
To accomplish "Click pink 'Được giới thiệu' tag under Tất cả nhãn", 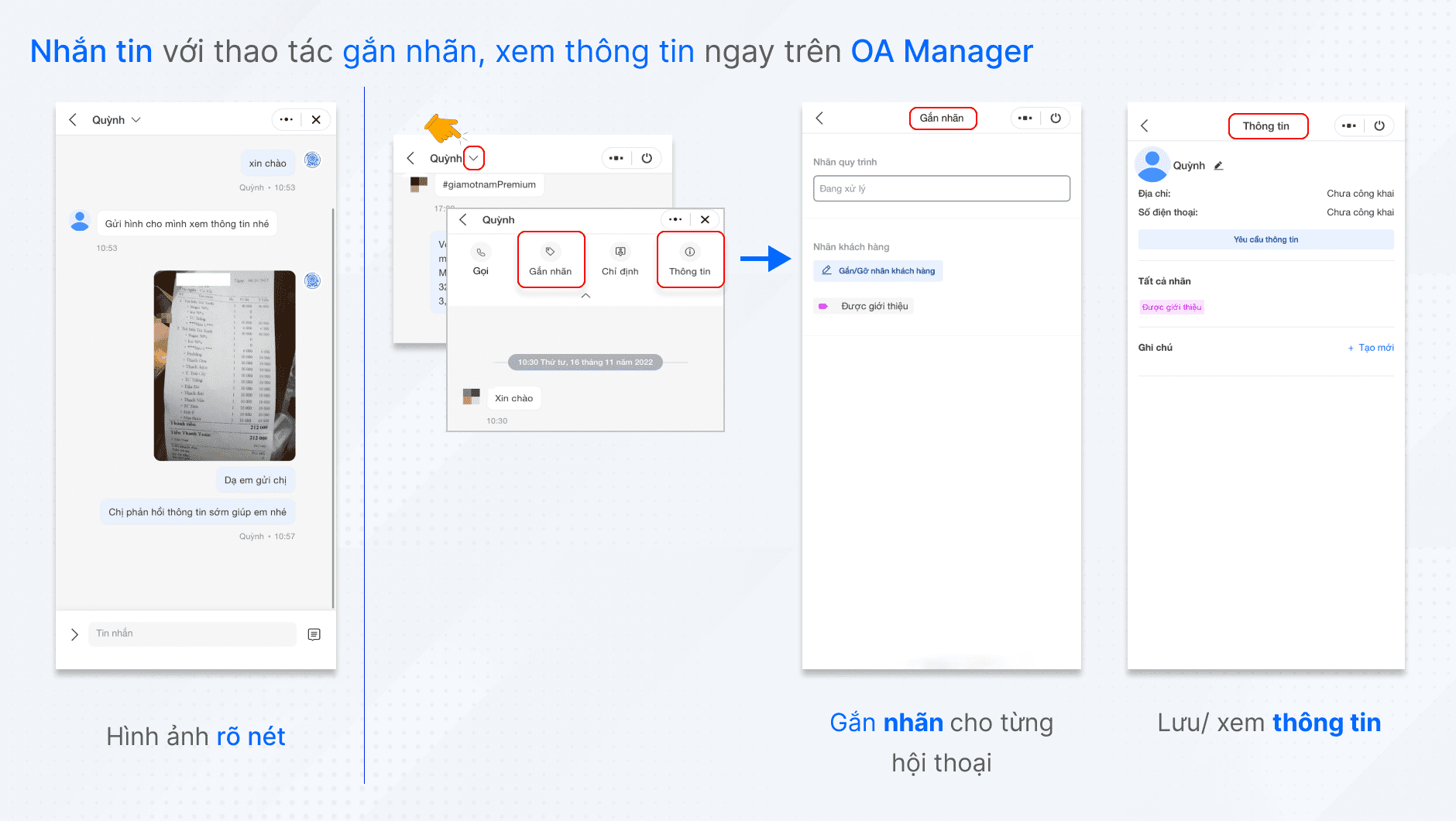I will pyautogui.click(x=1172, y=307).
